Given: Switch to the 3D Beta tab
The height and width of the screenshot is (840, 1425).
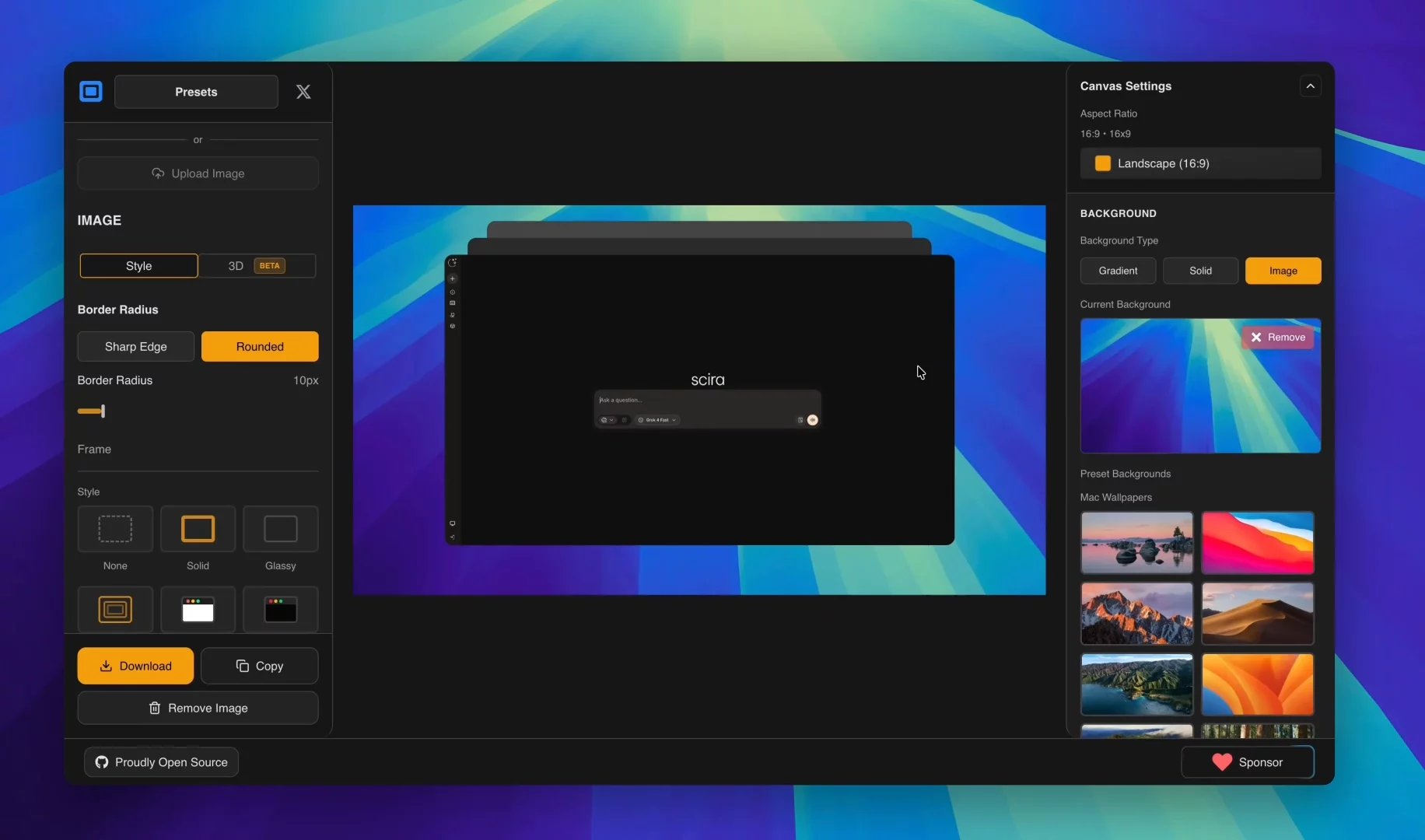Looking at the screenshot, I should [257, 266].
